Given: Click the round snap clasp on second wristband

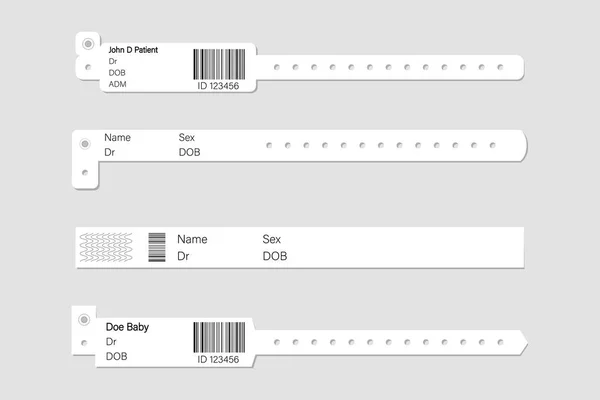Looking at the screenshot, I should [x=85, y=144].
